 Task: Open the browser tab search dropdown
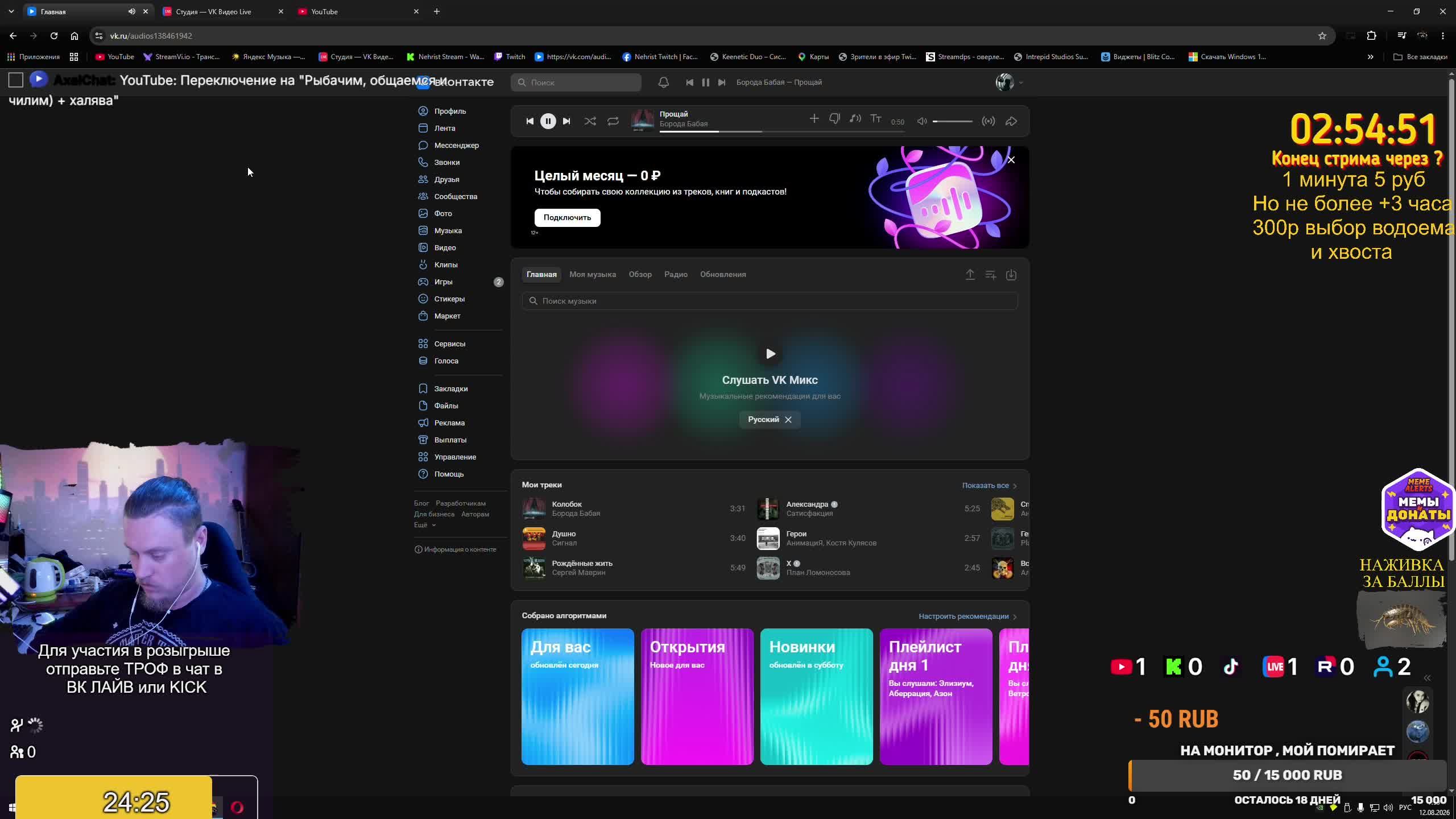pyautogui.click(x=11, y=11)
